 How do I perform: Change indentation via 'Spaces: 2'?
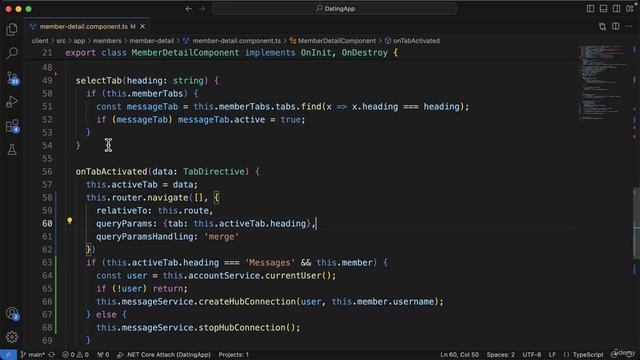point(500,355)
